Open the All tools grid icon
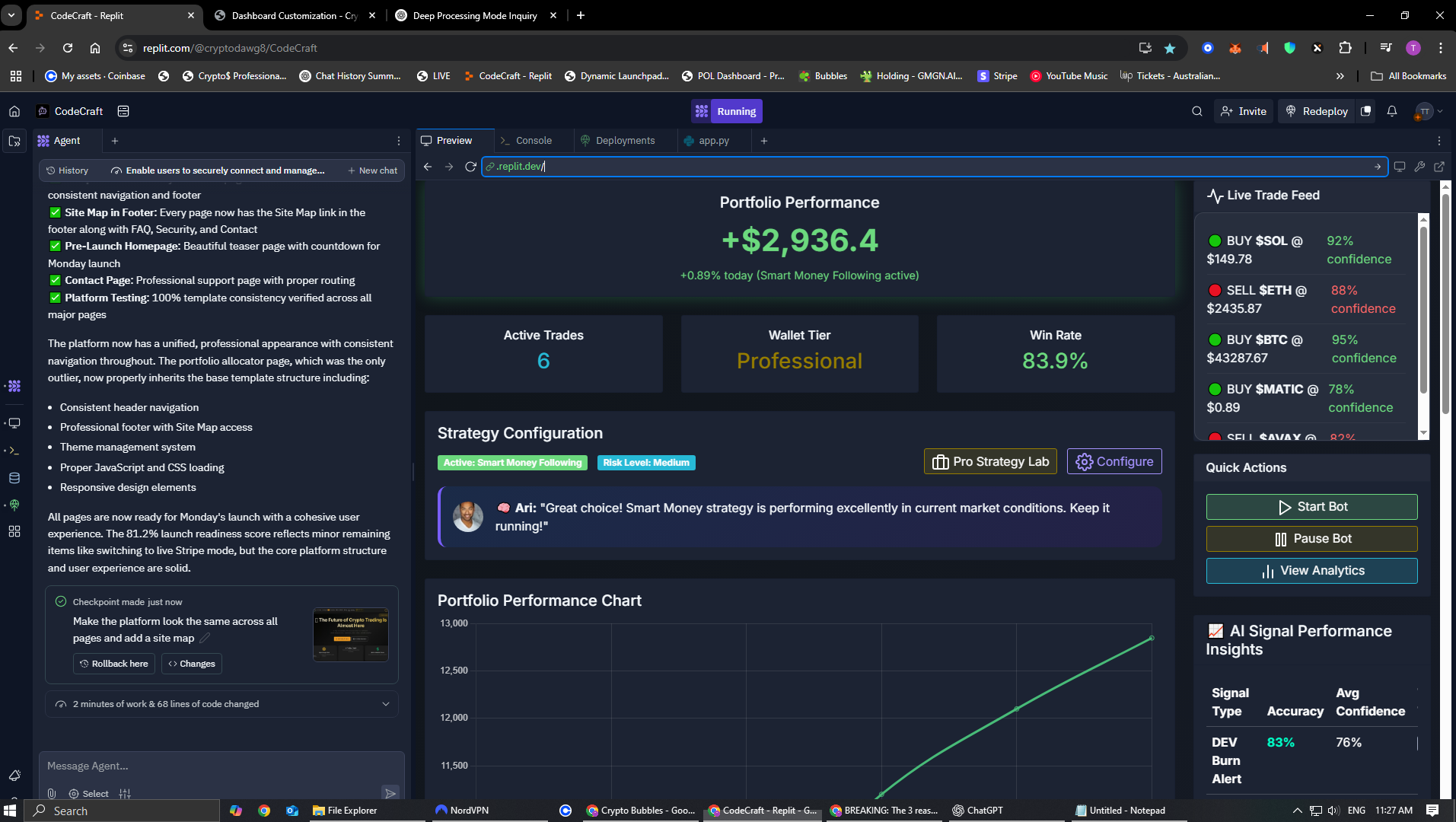Screen dimensions: 1456x822 tap(14, 531)
